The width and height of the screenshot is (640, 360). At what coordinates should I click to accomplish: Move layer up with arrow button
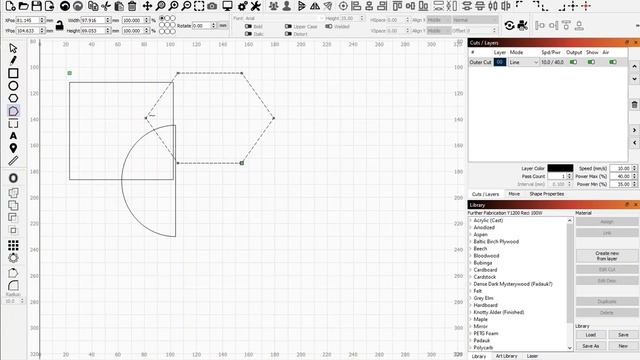point(634,66)
